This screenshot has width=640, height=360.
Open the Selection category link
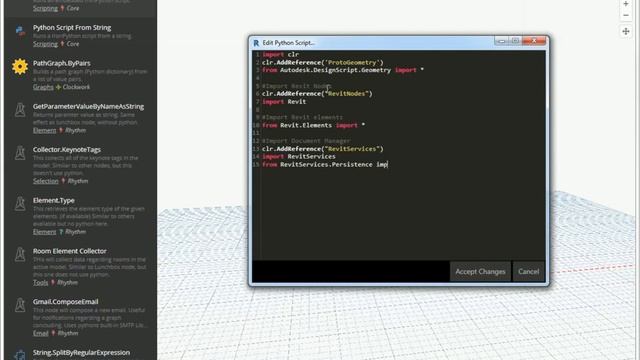(46, 181)
